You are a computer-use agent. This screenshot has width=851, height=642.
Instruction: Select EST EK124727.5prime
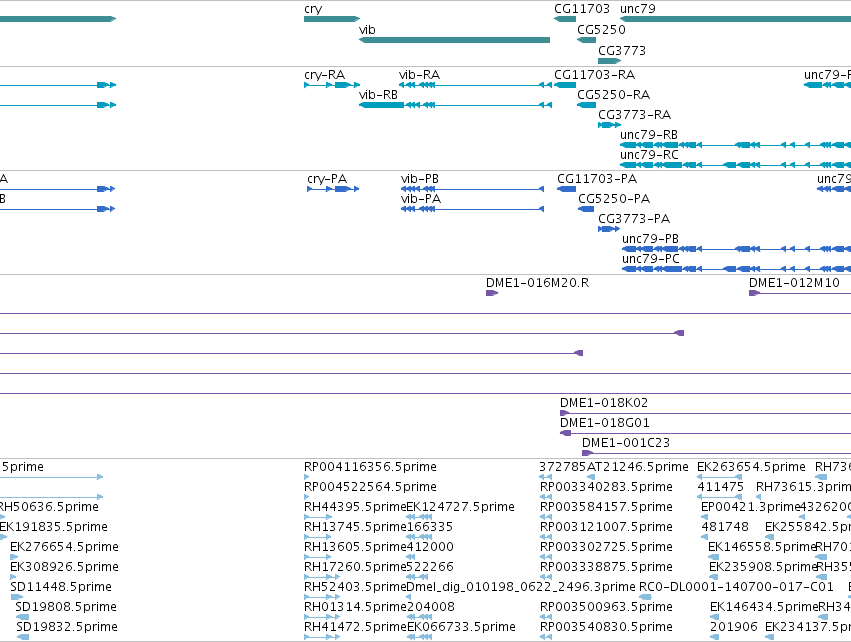click(460, 507)
